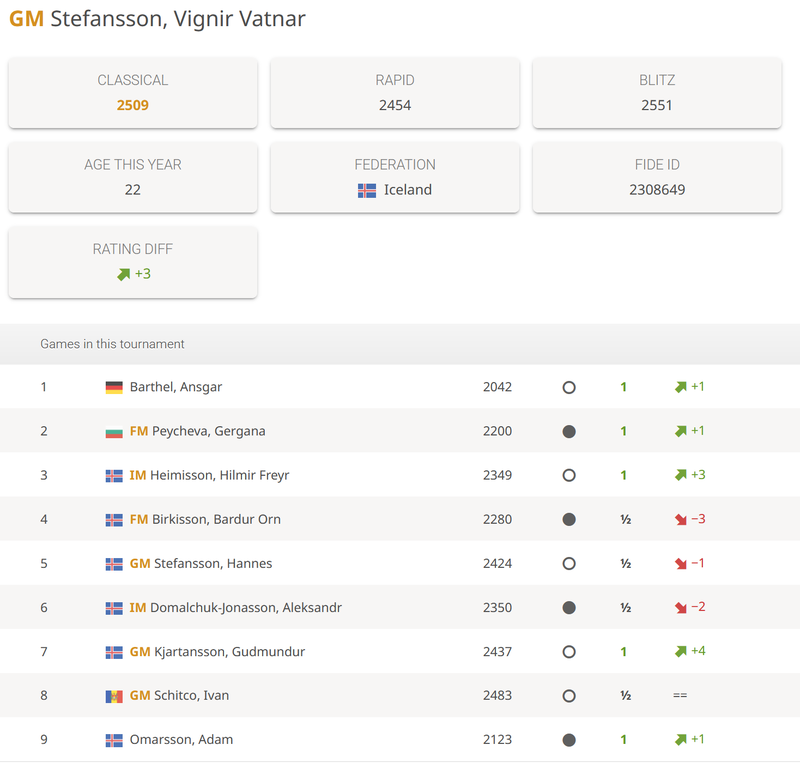Open Domalchuk-Jonasson, Aleksandr player link
Image resolution: width=800 pixels, height=763 pixels.
[x=246, y=607]
